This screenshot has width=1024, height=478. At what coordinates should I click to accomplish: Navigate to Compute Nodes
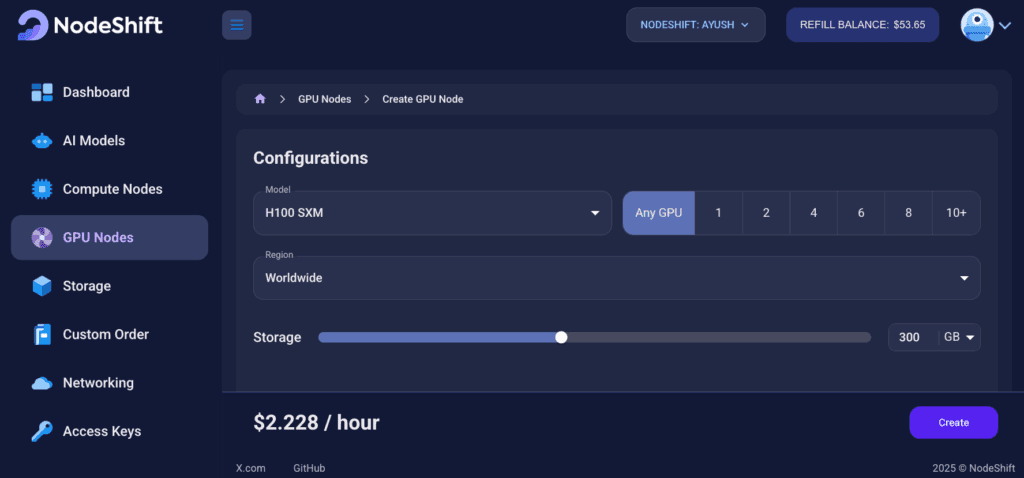point(109,189)
